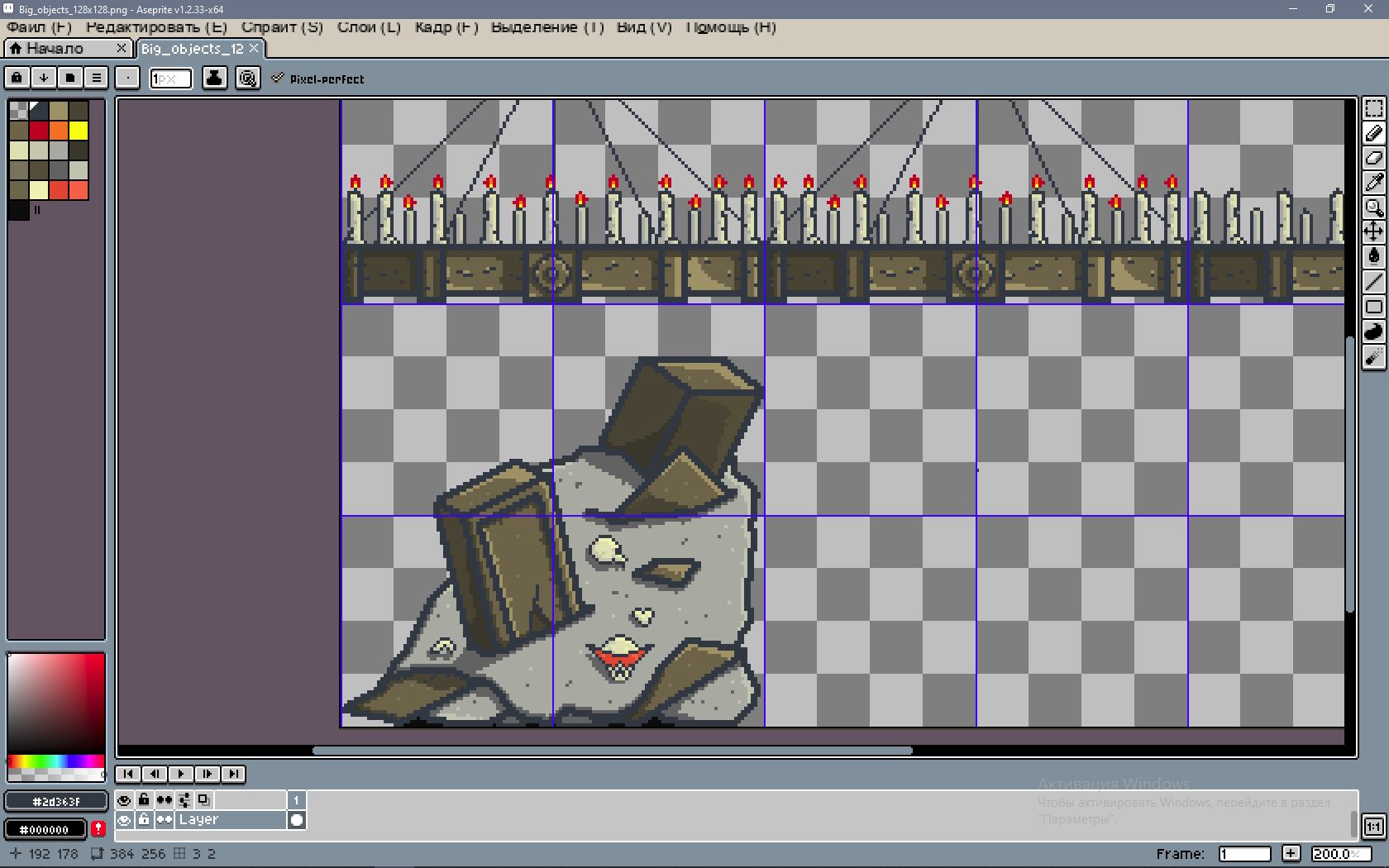Activate the Zoom magnifier tool
1389x868 pixels.
pyautogui.click(x=1373, y=207)
